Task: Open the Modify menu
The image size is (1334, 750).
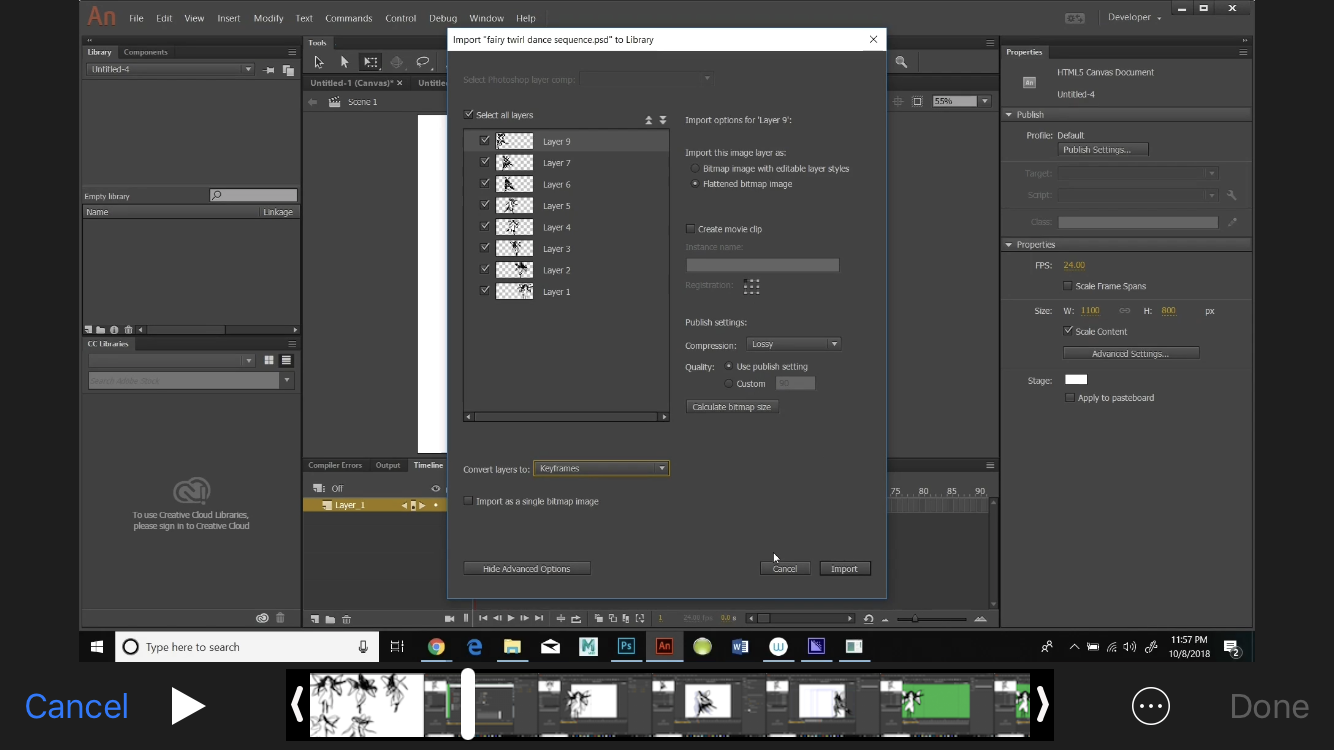Action: (268, 17)
